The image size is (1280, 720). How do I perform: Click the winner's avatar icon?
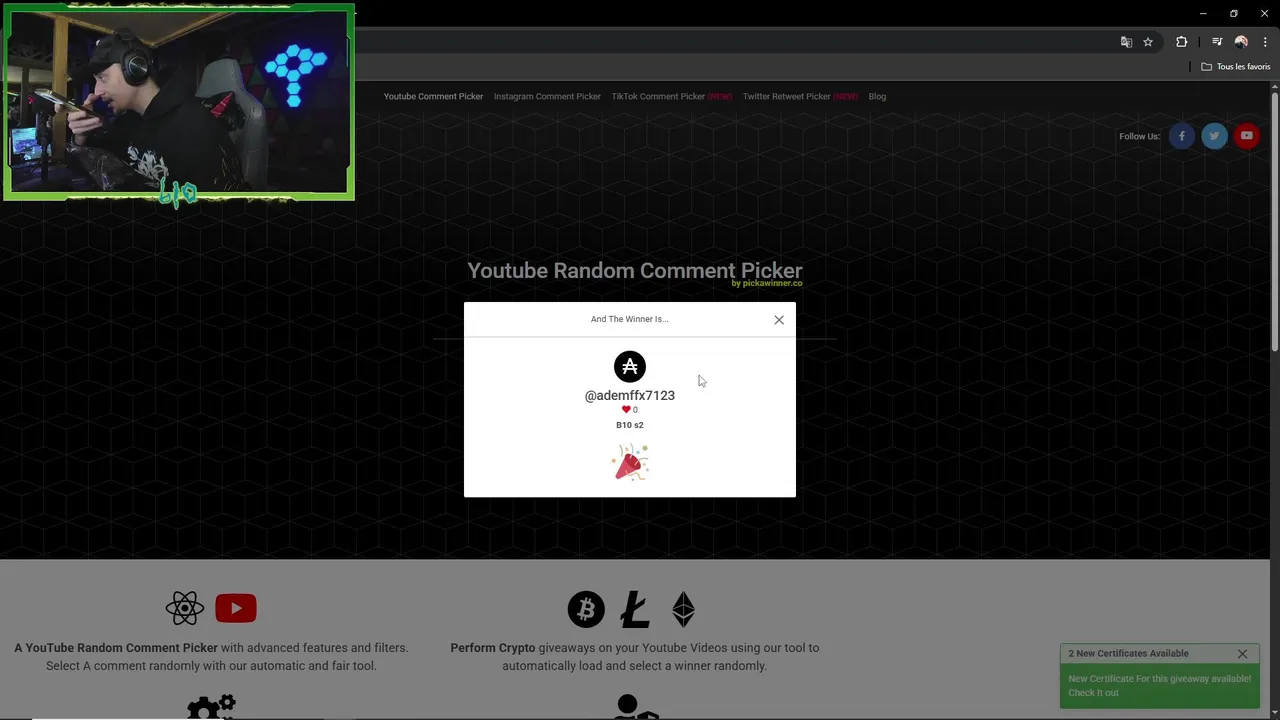click(630, 367)
